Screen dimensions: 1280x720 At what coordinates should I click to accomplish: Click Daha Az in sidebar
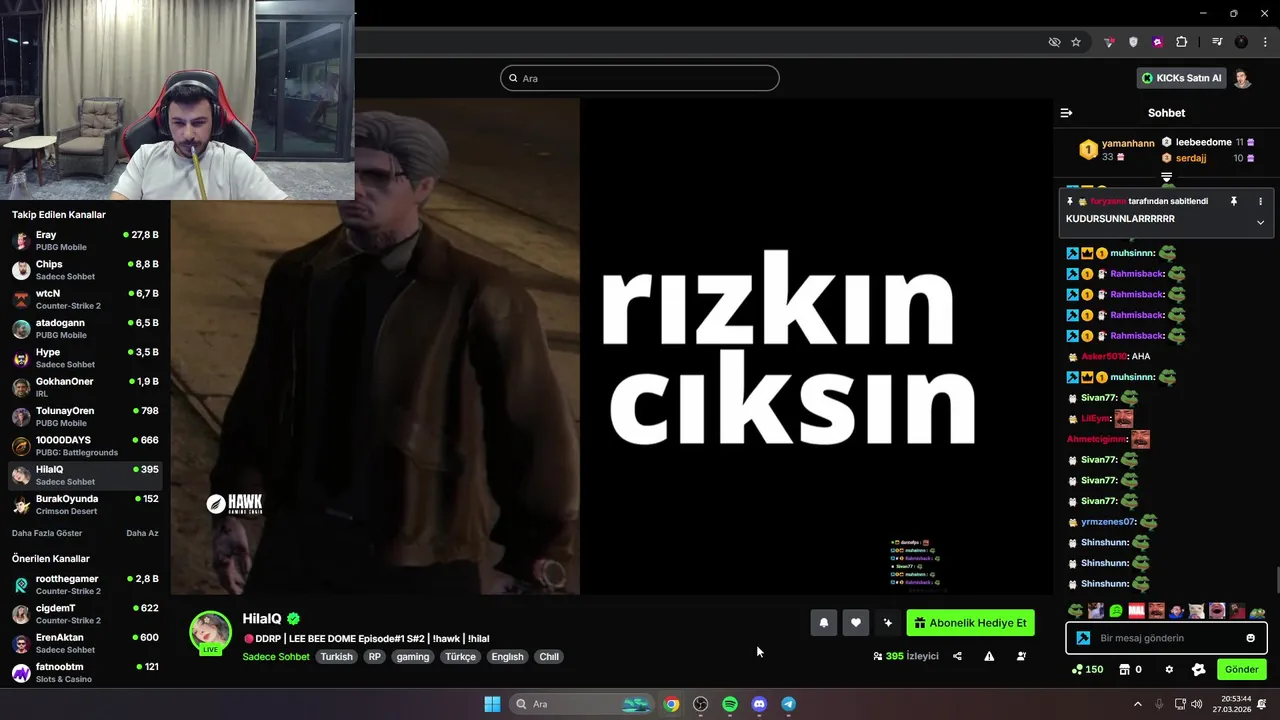click(142, 533)
